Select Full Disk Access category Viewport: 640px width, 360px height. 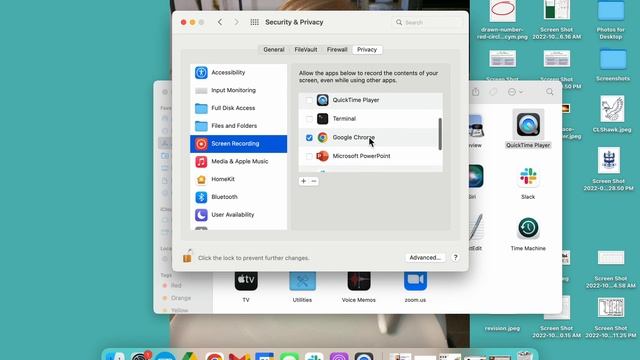click(238, 108)
